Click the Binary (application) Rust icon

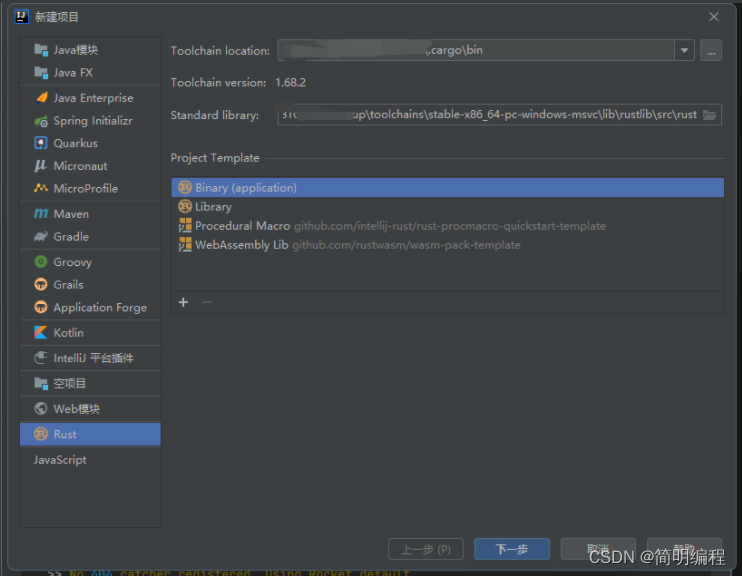tap(185, 187)
